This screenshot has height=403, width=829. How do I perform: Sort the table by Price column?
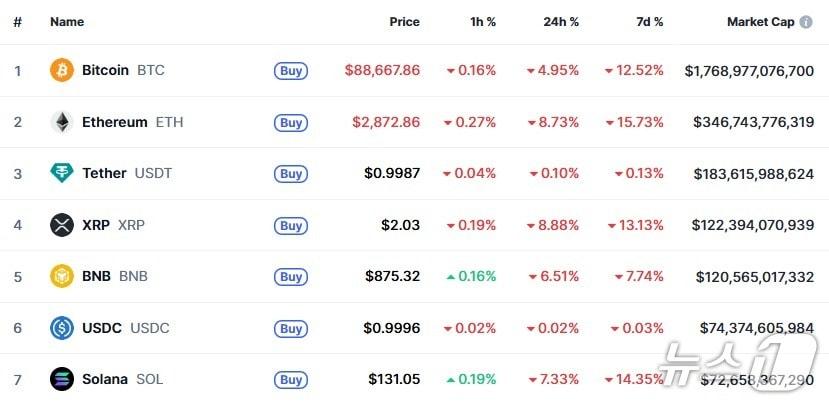[x=404, y=21]
